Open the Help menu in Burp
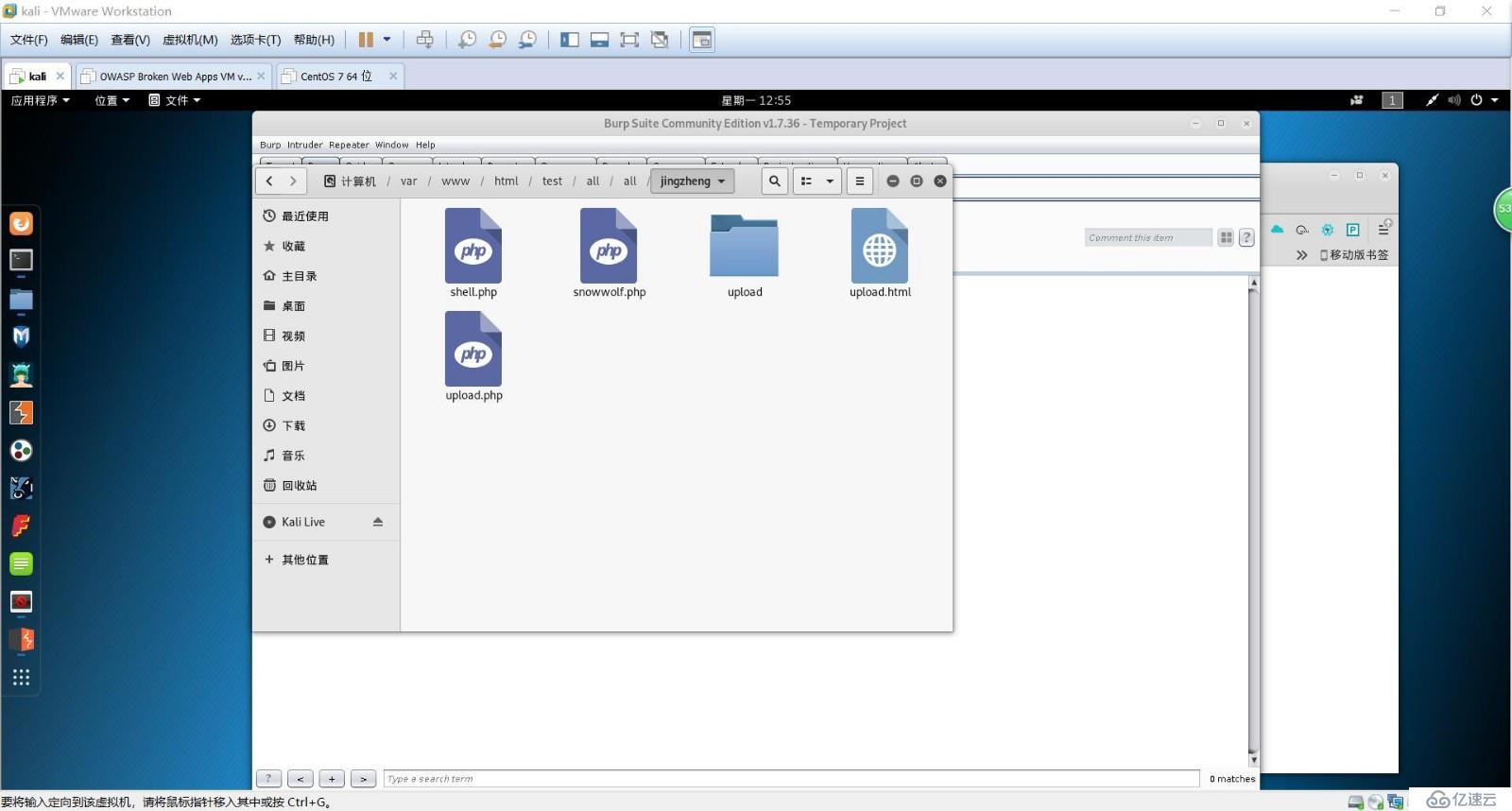Screen dimensions: 1512x811 425,145
